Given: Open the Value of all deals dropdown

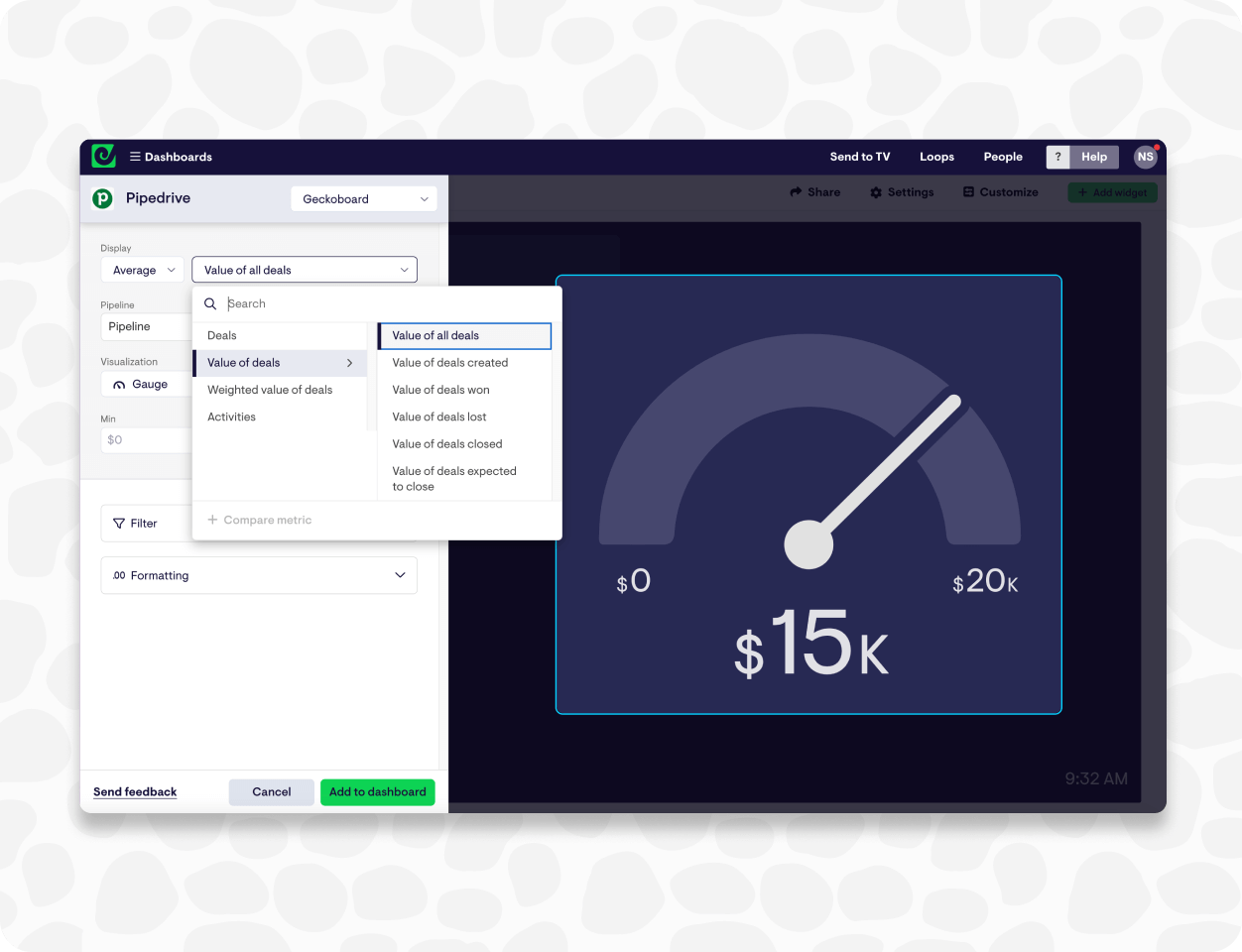Looking at the screenshot, I should [x=305, y=270].
